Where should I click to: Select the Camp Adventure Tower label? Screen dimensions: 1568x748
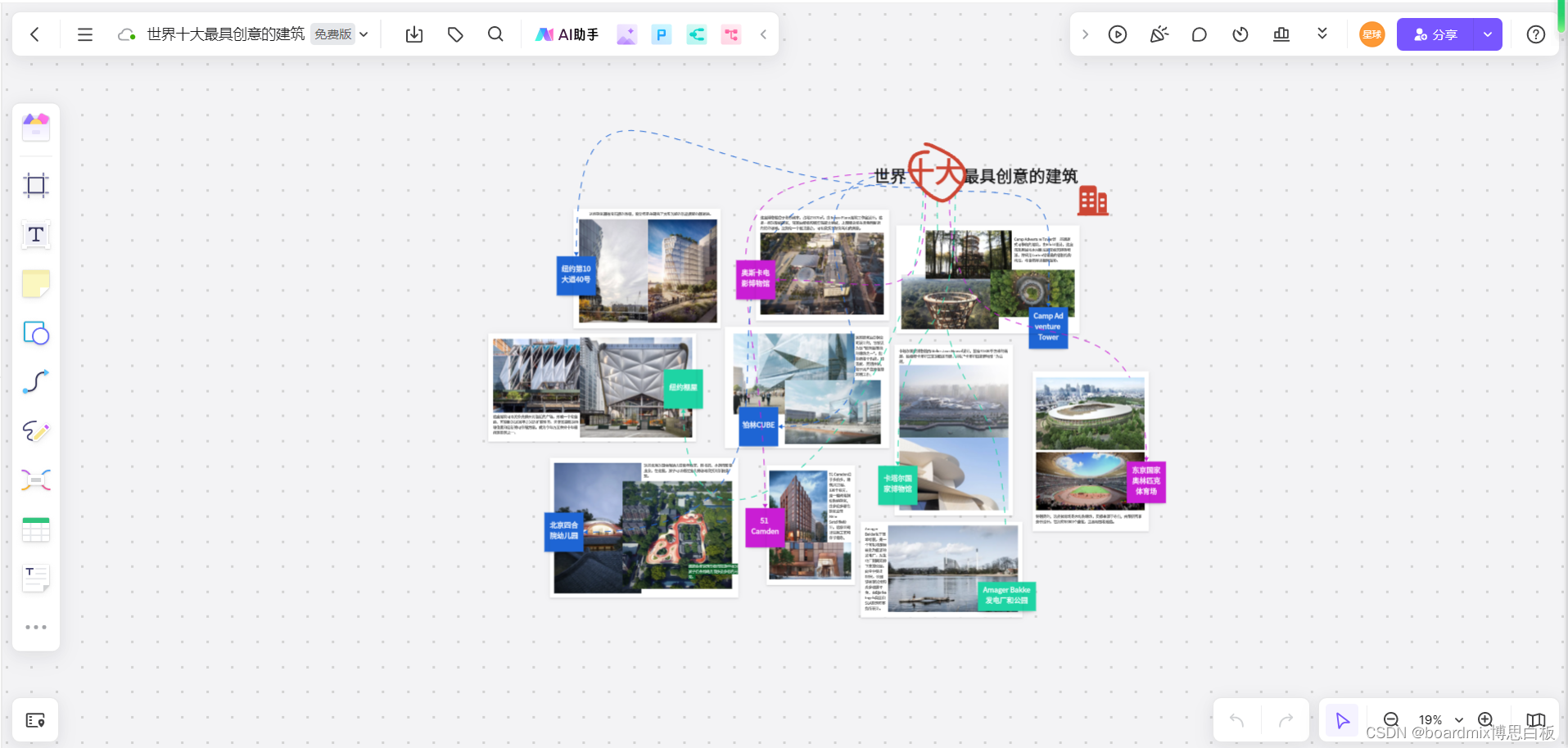(x=1048, y=327)
